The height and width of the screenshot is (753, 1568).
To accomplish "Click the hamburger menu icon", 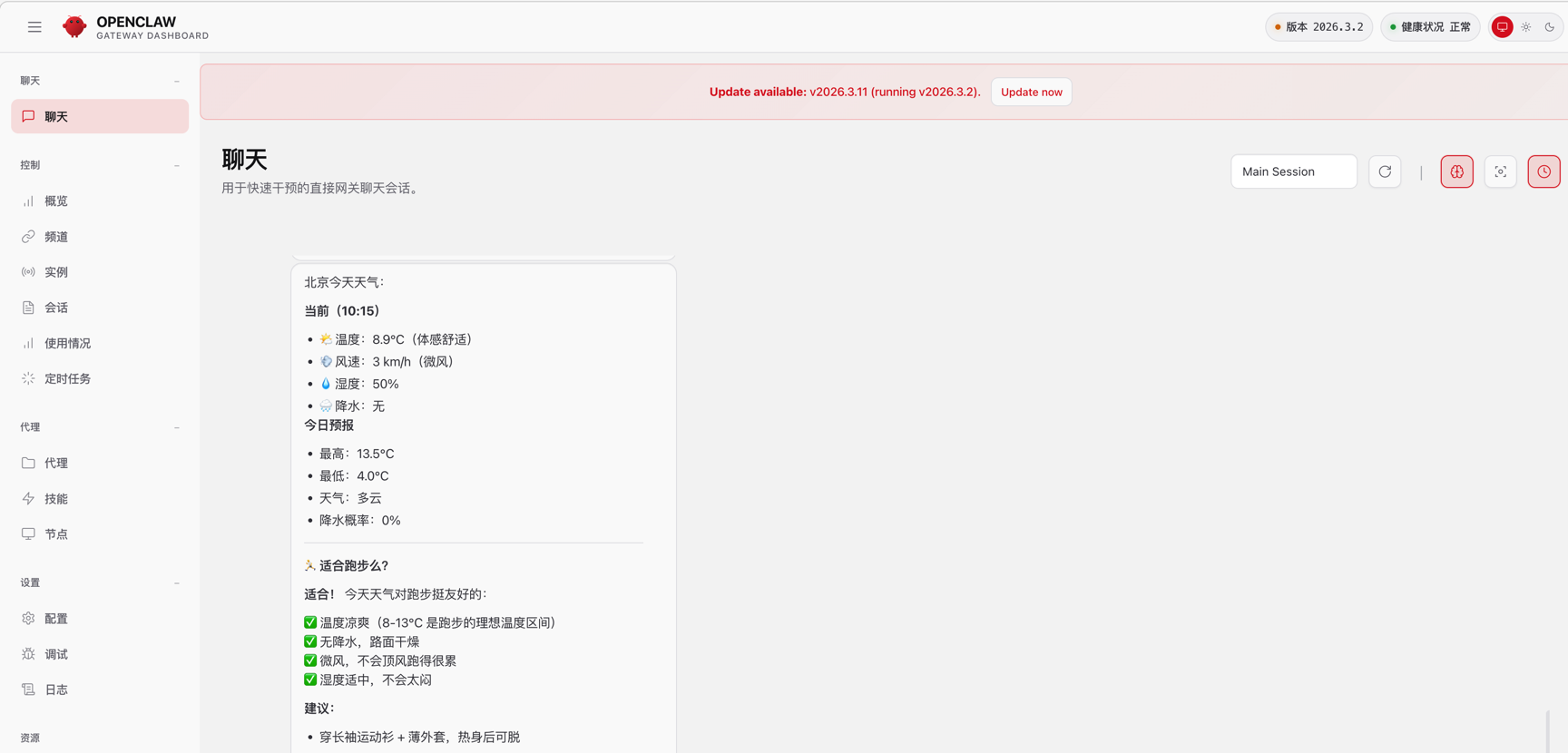I will 34,27.
